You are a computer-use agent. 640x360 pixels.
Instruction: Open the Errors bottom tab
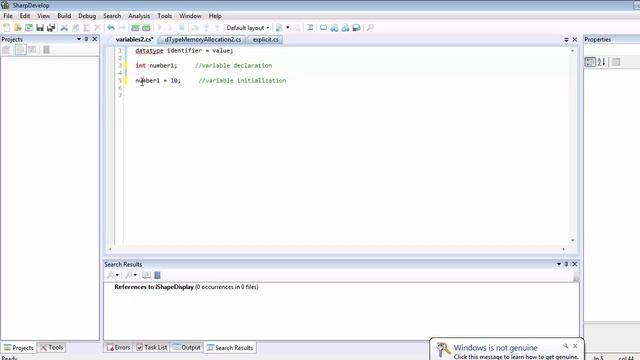point(118,347)
